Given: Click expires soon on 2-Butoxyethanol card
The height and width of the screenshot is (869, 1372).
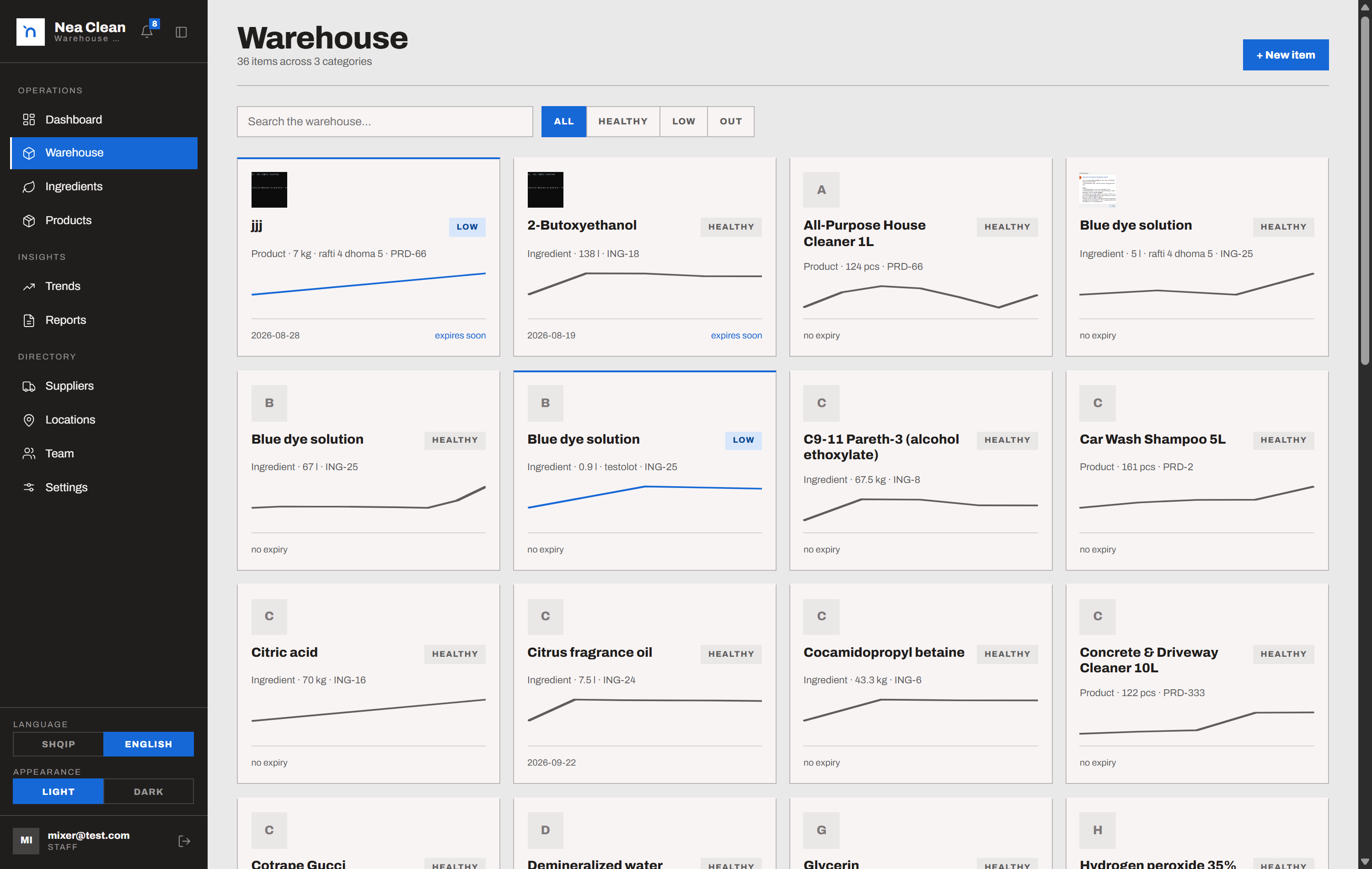Looking at the screenshot, I should [736, 336].
